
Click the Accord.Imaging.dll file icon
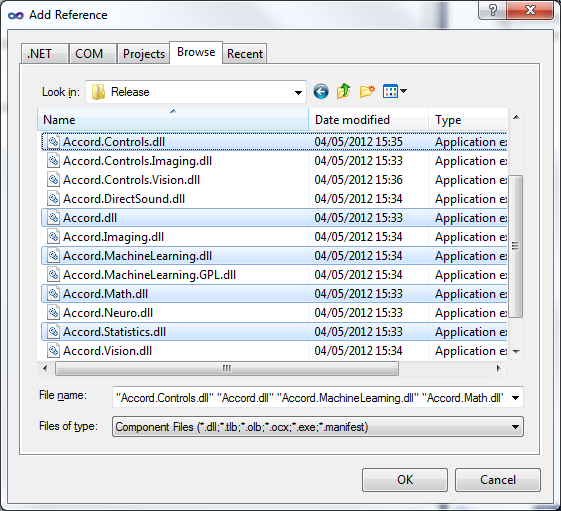[x=53, y=237]
